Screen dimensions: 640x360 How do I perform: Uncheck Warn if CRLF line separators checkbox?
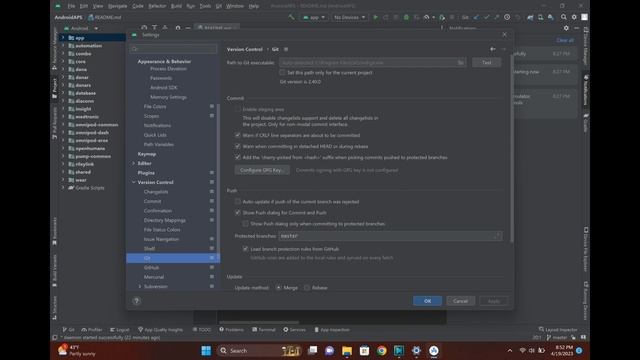coord(238,135)
